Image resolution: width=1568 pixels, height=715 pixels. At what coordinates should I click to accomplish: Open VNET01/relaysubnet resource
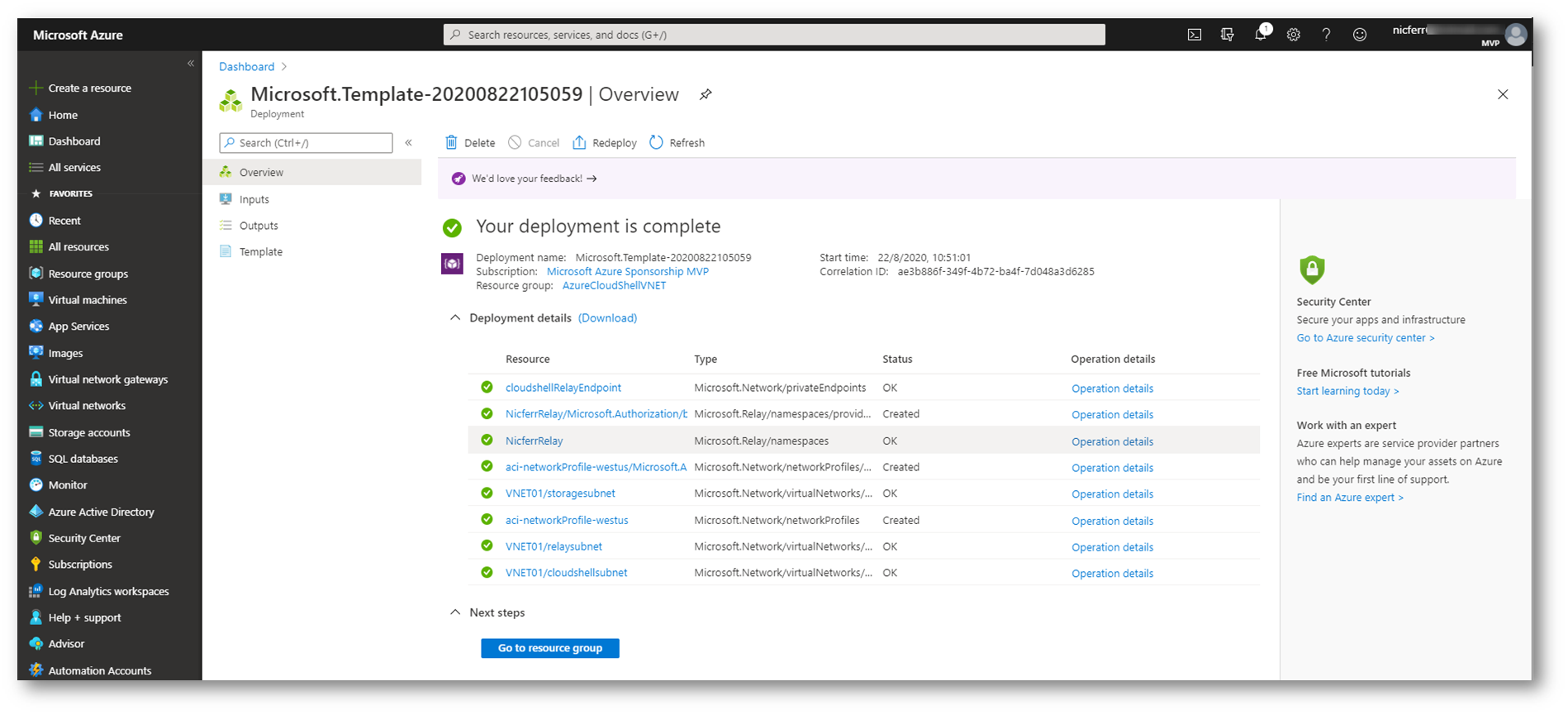point(554,547)
